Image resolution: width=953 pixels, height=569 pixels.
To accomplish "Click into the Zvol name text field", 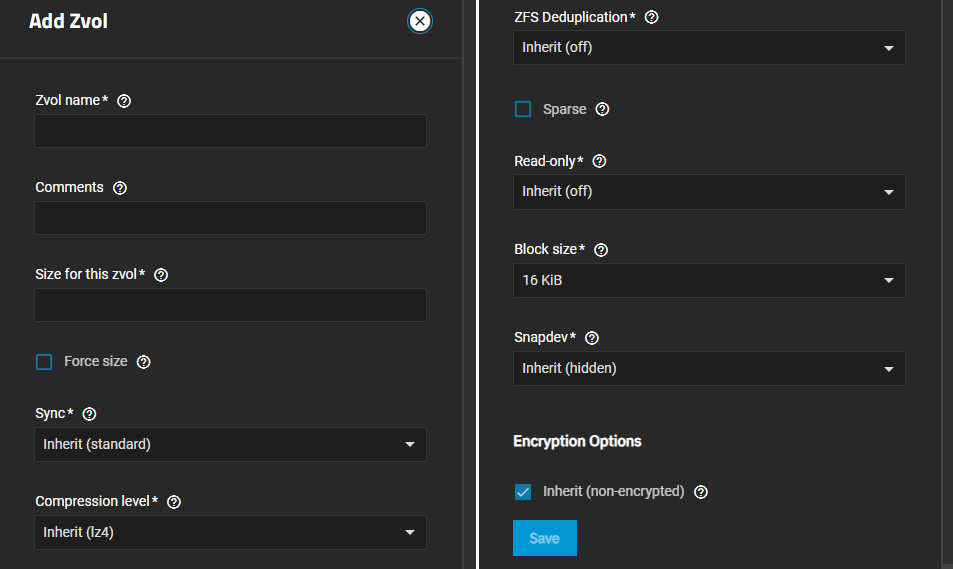I will [x=230, y=131].
